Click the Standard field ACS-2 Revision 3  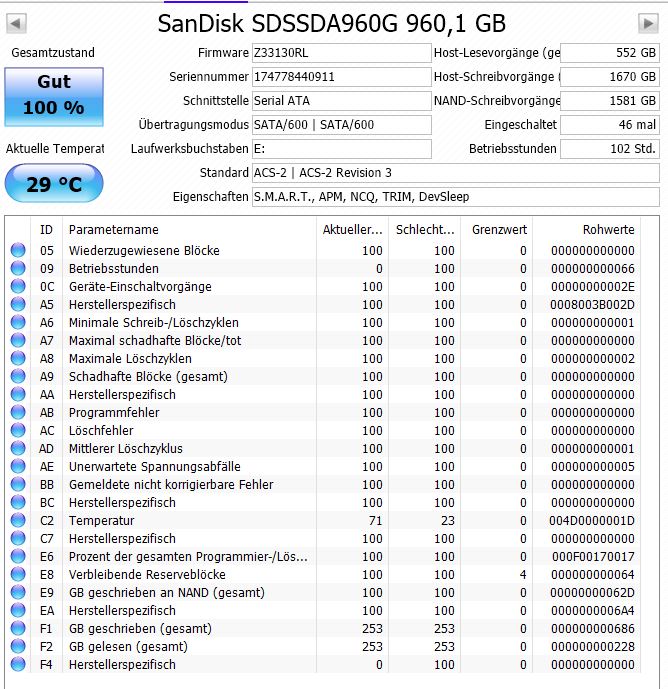point(456,173)
